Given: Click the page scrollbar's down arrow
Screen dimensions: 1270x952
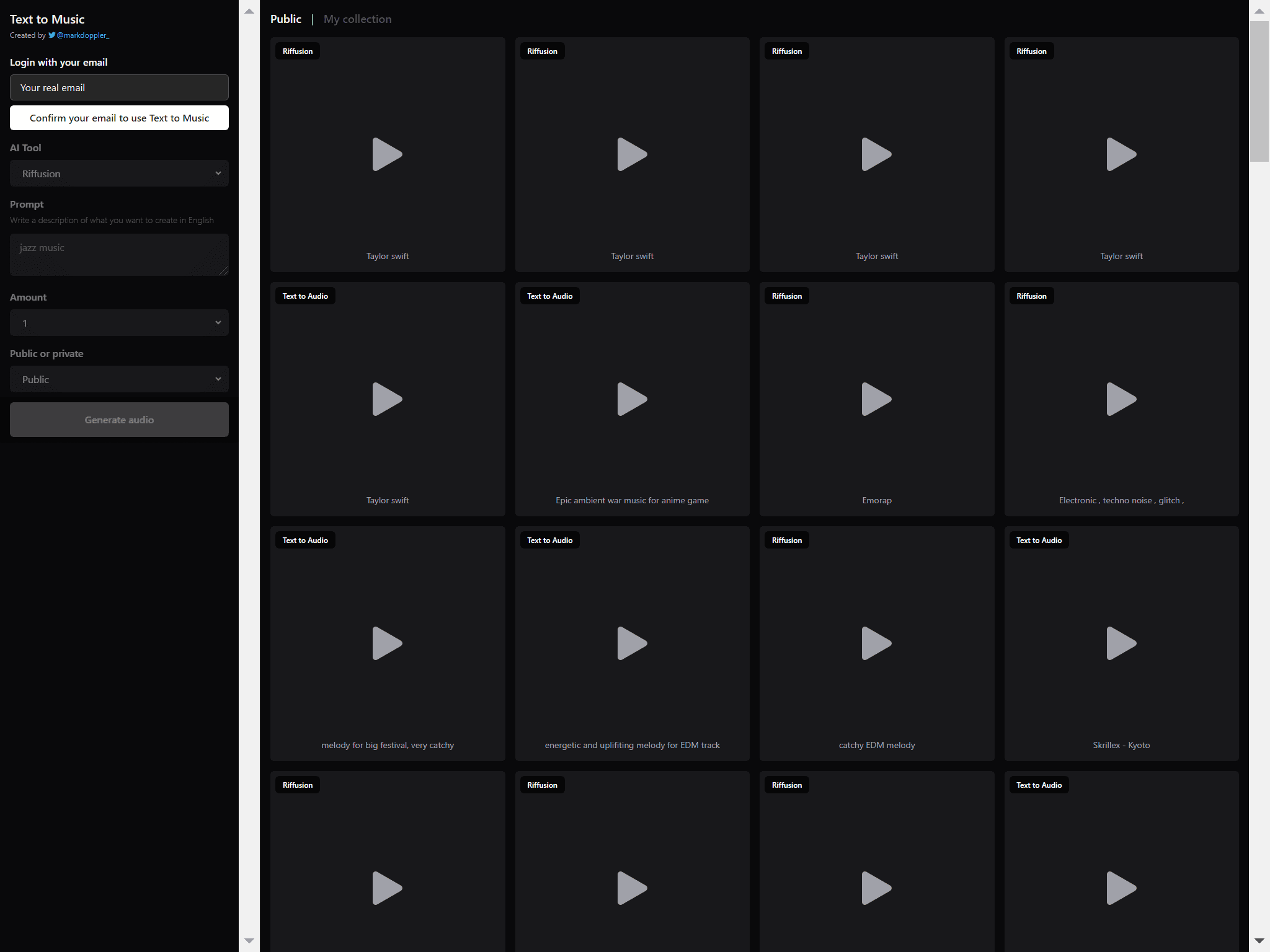Looking at the screenshot, I should [x=1259, y=940].
